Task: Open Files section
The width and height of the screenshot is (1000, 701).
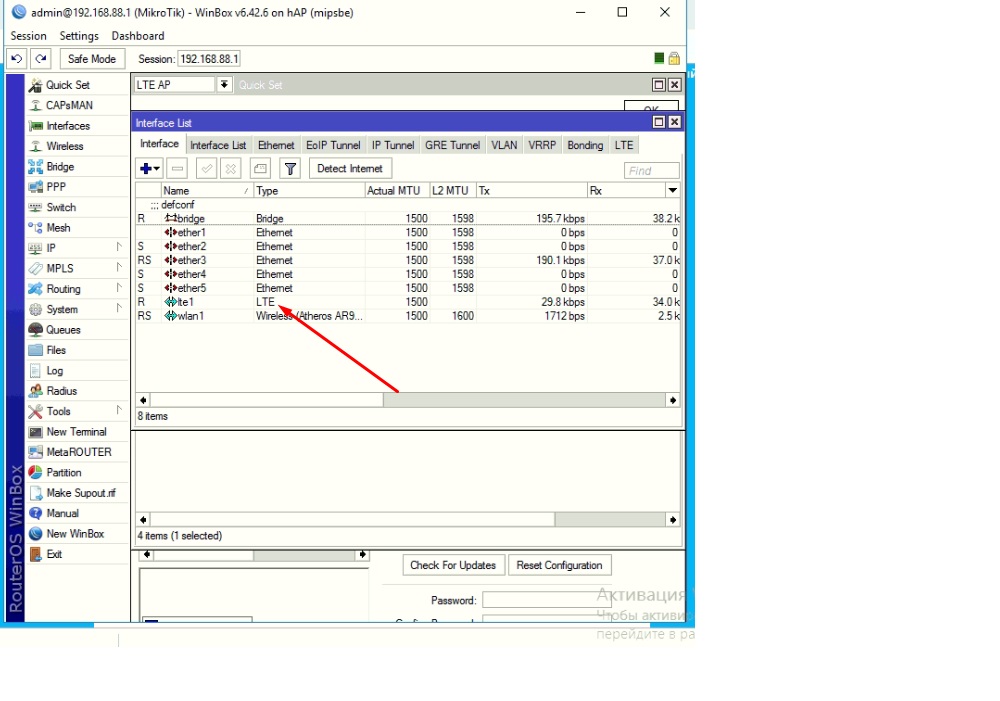Action: [x=55, y=350]
